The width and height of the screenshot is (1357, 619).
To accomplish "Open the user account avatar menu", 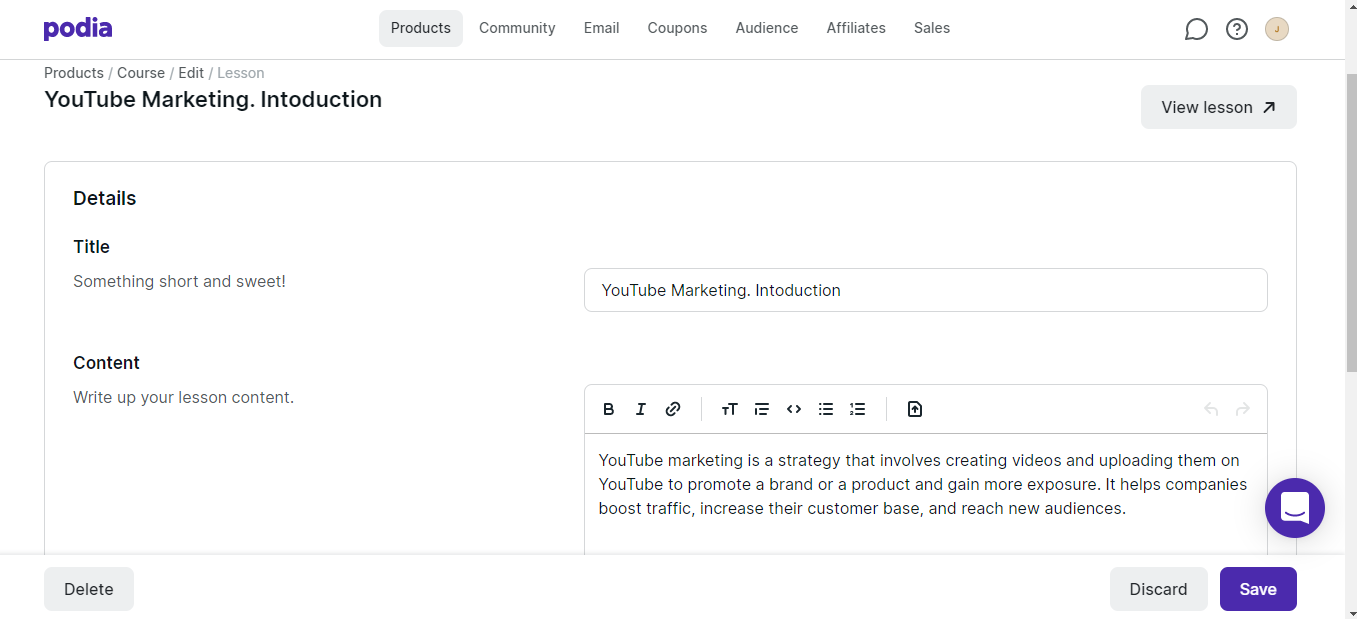I will click(1277, 29).
